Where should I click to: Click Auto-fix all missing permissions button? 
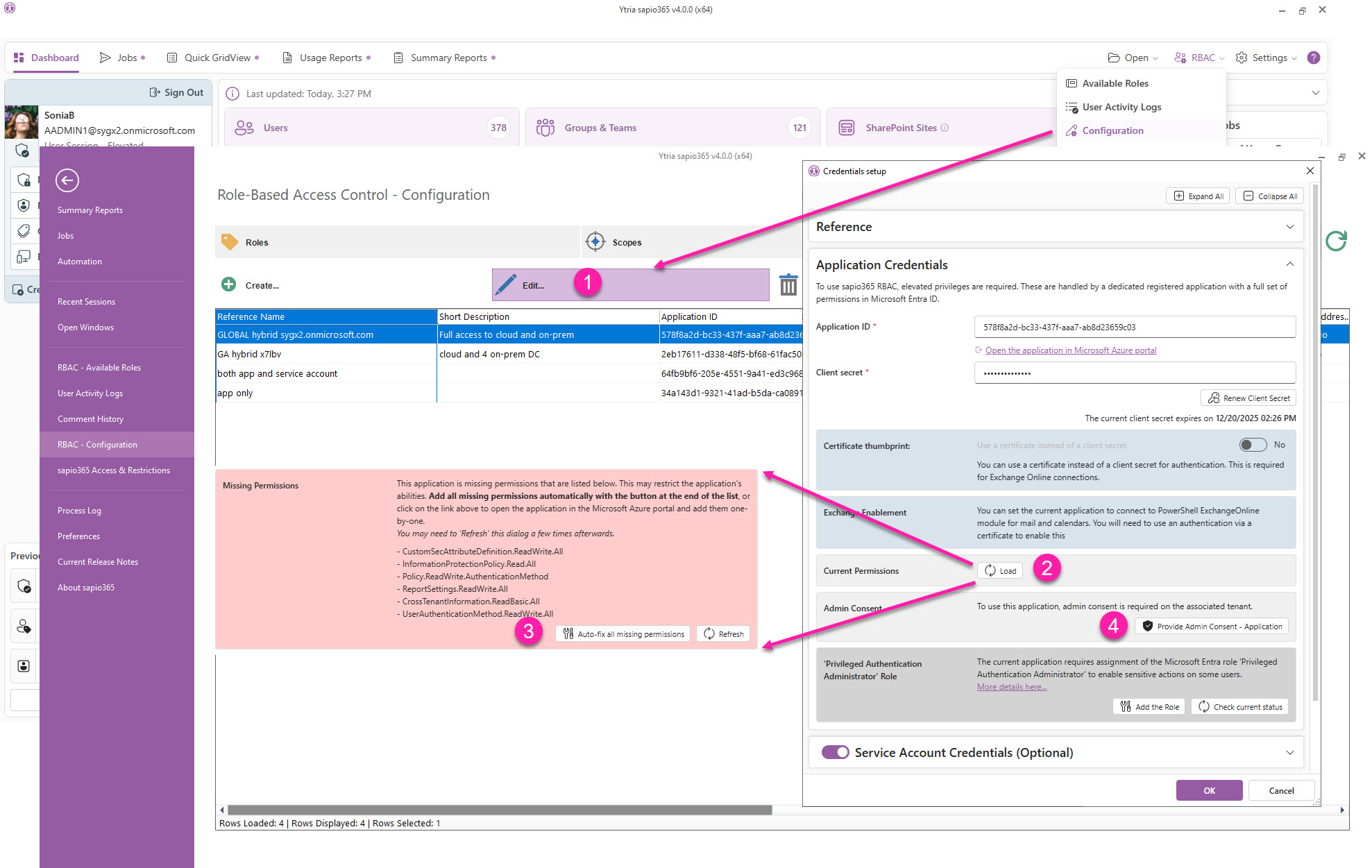tap(623, 633)
